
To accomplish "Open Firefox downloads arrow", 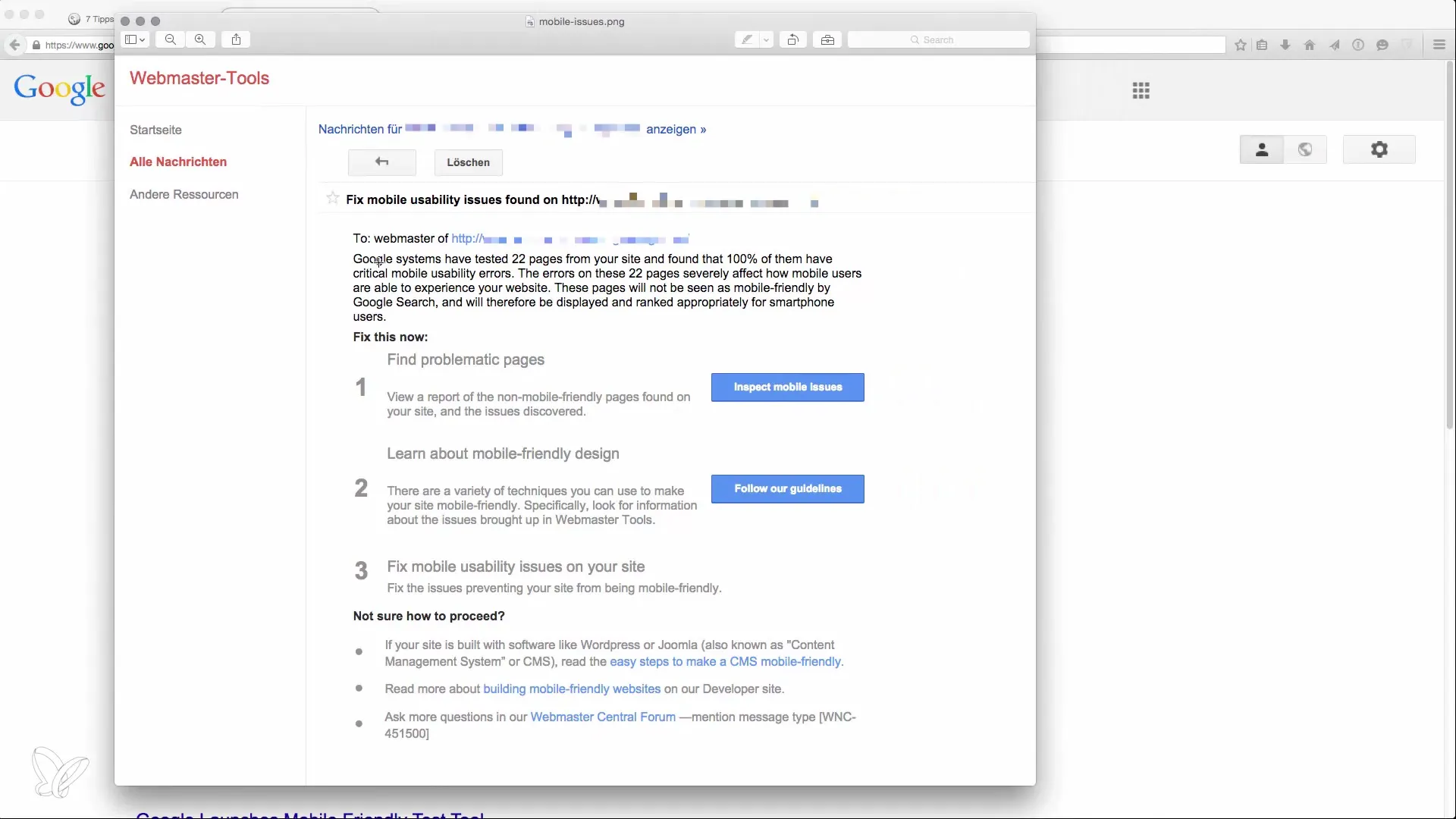I will pos(1285,45).
